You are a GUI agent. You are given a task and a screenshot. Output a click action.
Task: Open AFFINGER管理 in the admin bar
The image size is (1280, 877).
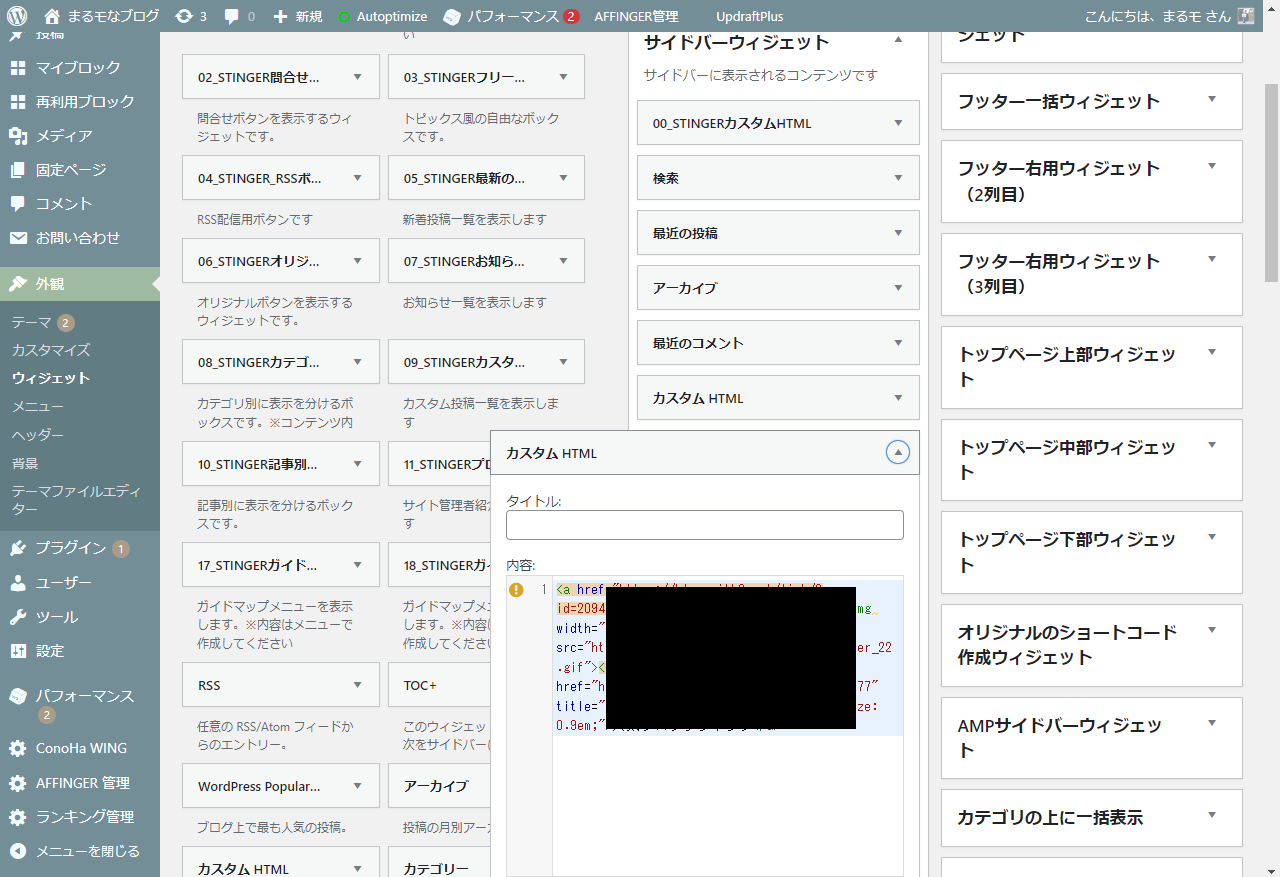(636, 16)
